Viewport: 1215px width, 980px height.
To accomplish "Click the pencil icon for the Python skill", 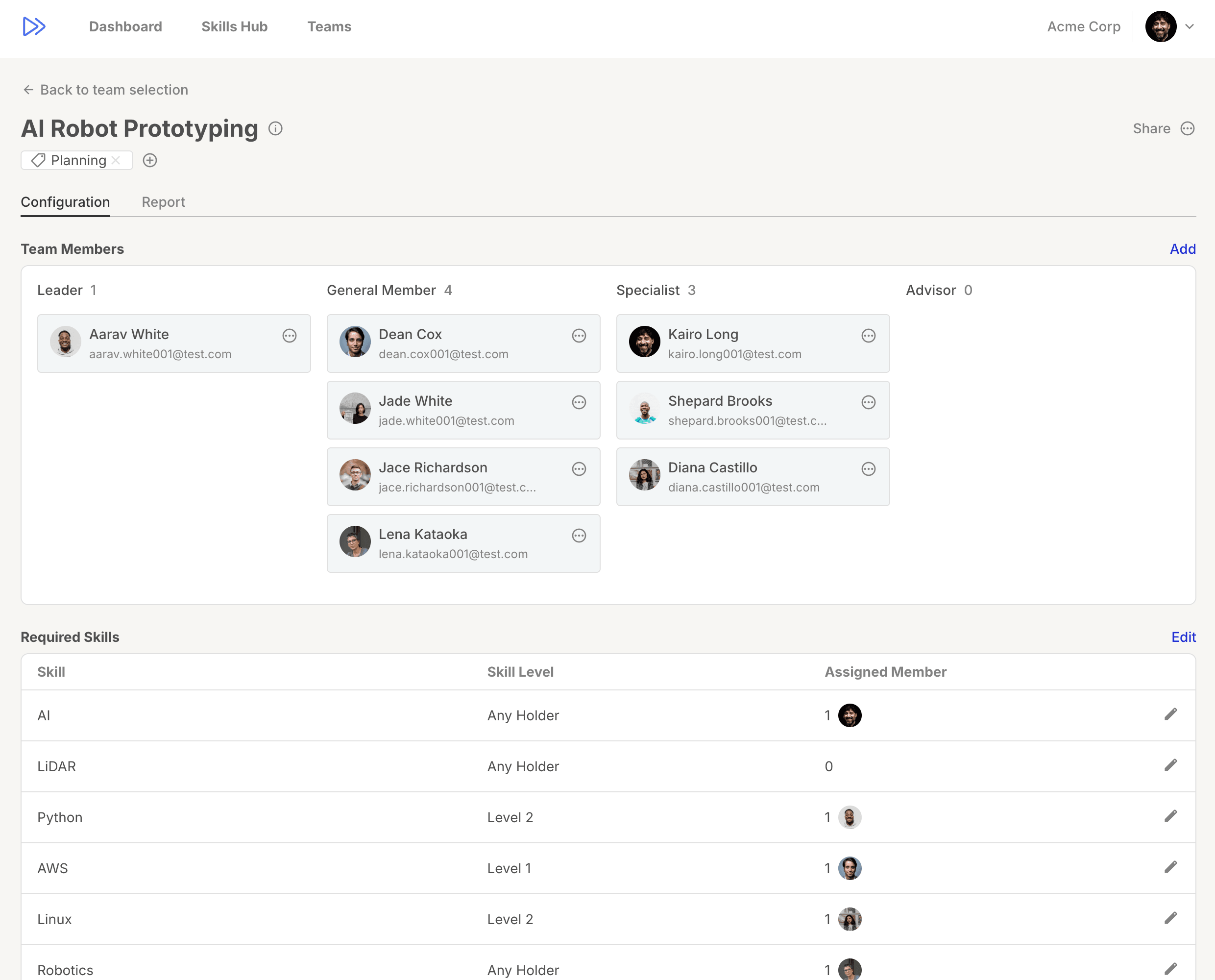I will (1170, 816).
